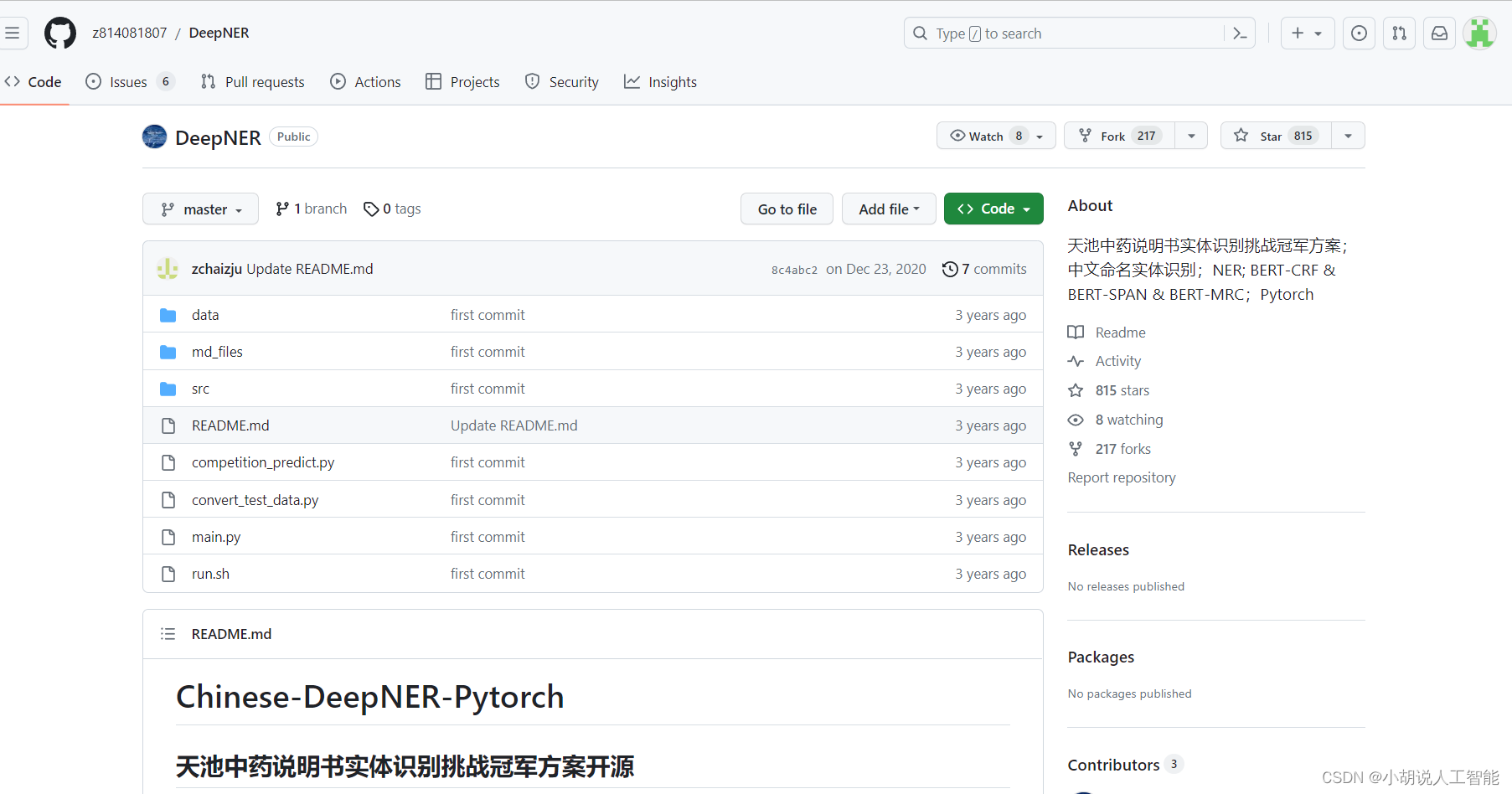
Task: Switch to the Actions tab
Action: [365, 82]
